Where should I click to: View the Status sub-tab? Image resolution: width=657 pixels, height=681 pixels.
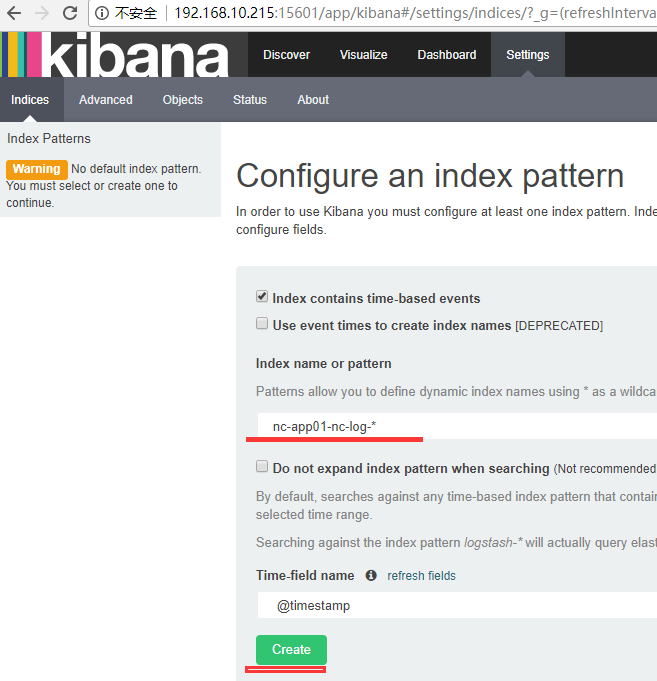pyautogui.click(x=250, y=100)
